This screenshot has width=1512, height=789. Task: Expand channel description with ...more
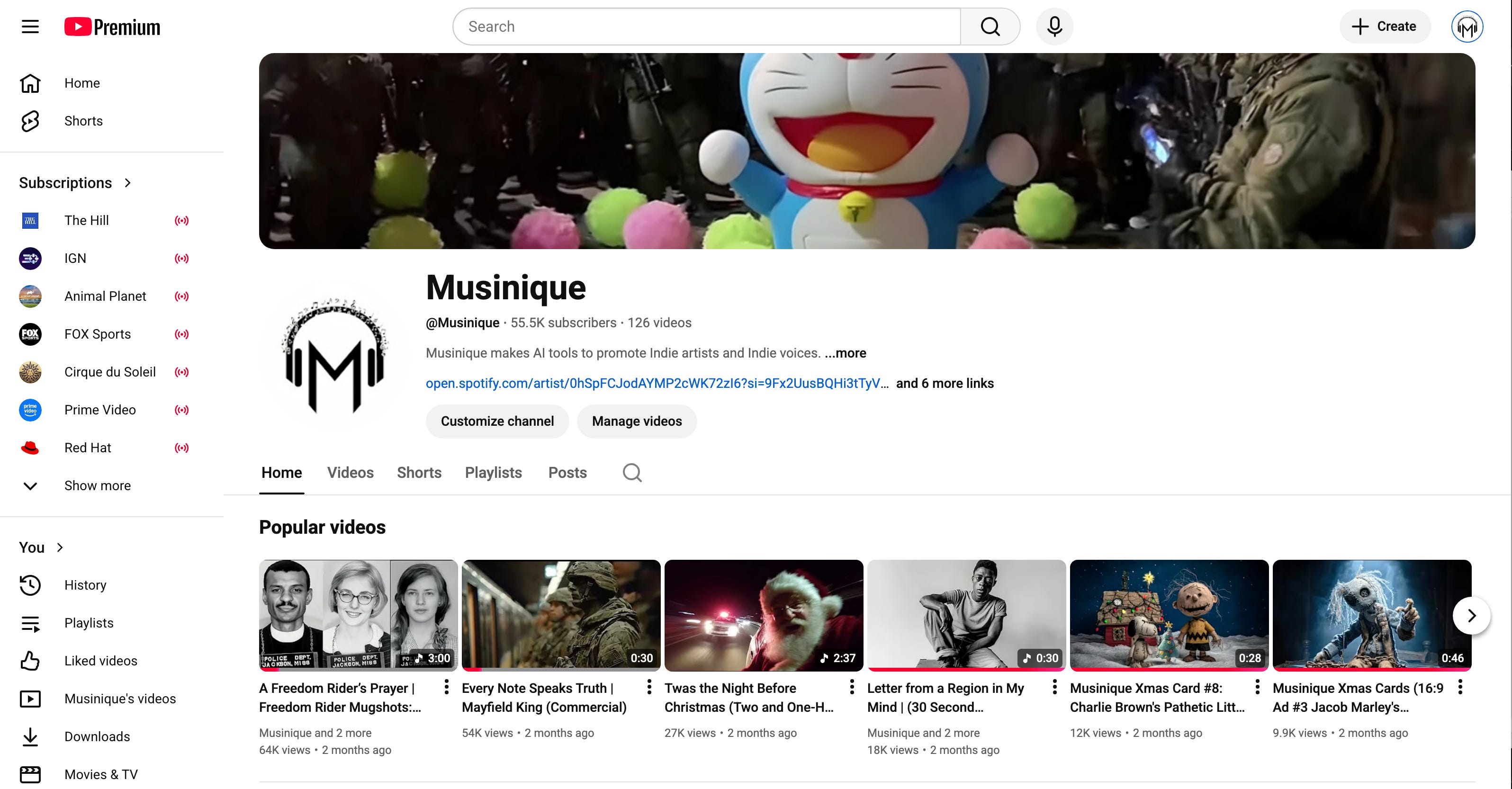[845, 353]
